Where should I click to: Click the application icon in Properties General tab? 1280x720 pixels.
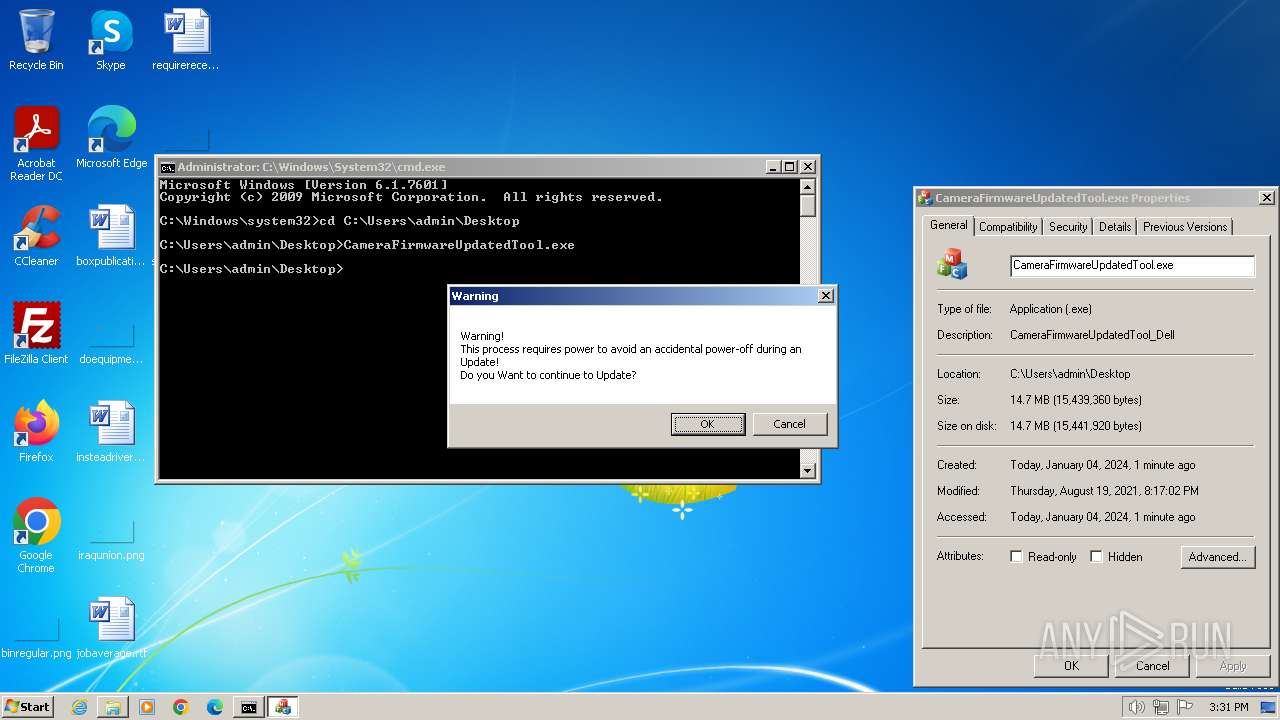952,264
